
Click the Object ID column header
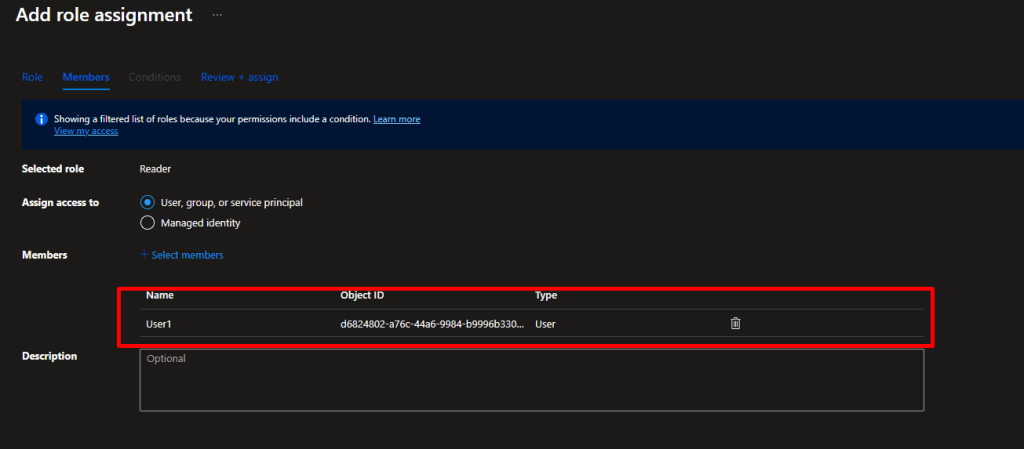pos(362,295)
